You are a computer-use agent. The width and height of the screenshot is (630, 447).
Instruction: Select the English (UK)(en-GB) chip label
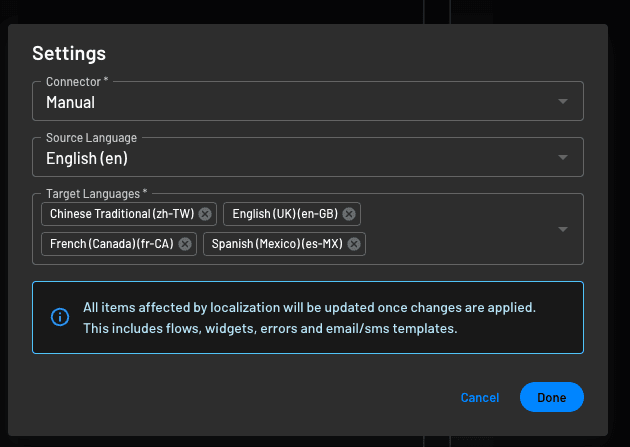point(285,214)
